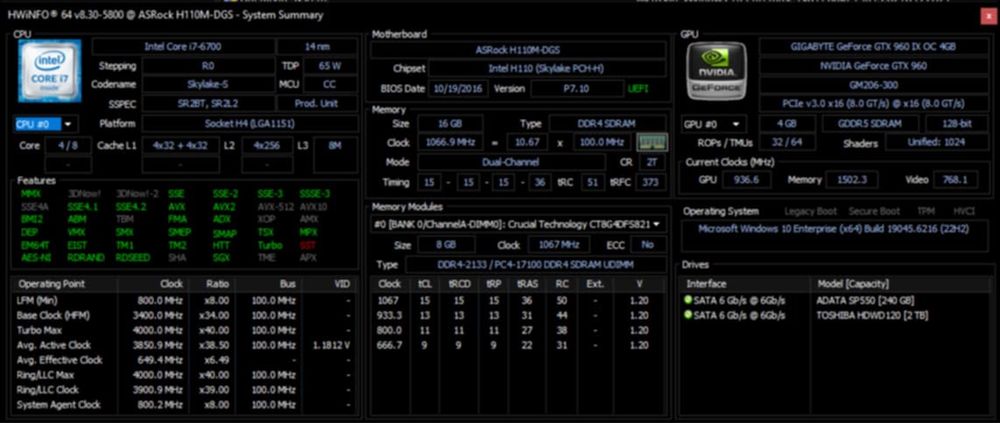Click the Ring/LLC Clock row
This screenshot has height=423, width=1000.
click(x=185, y=390)
